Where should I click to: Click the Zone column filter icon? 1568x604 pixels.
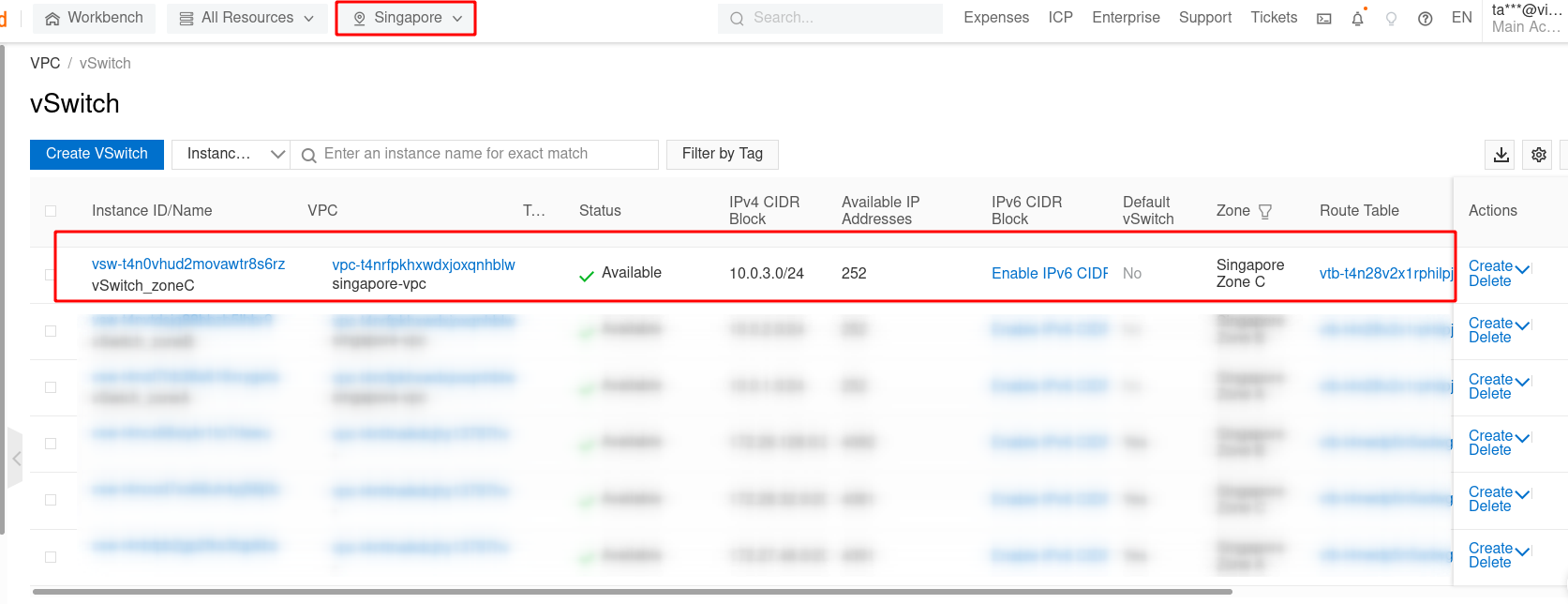pyautogui.click(x=1264, y=211)
